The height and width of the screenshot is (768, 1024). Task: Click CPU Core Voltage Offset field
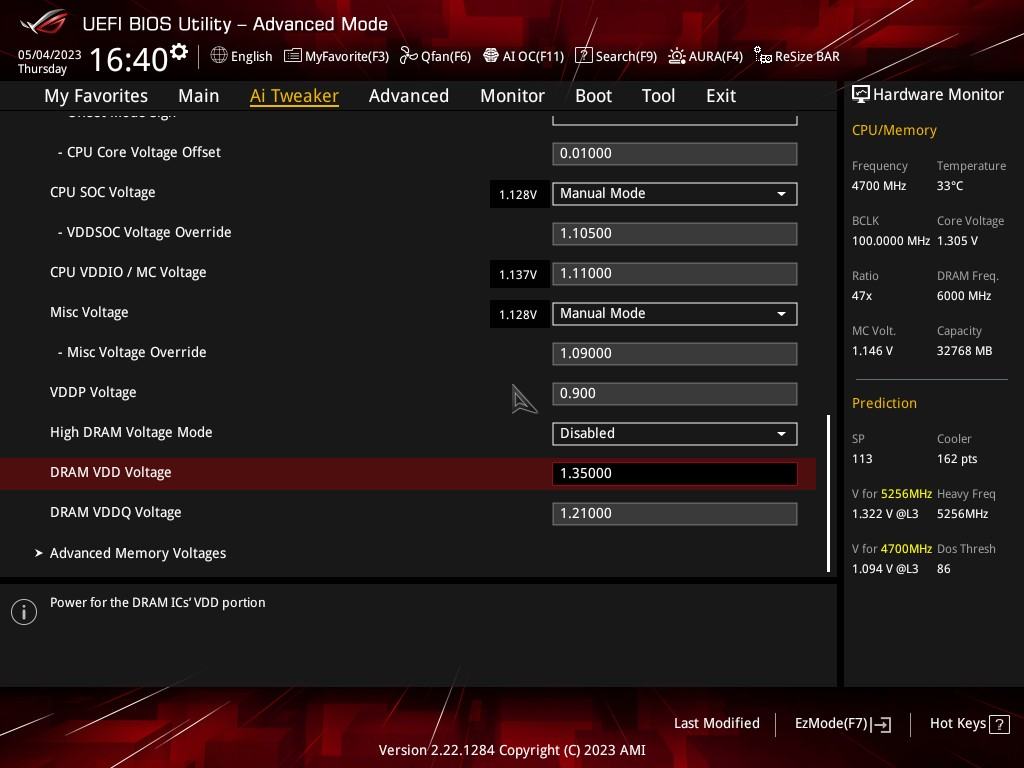675,153
